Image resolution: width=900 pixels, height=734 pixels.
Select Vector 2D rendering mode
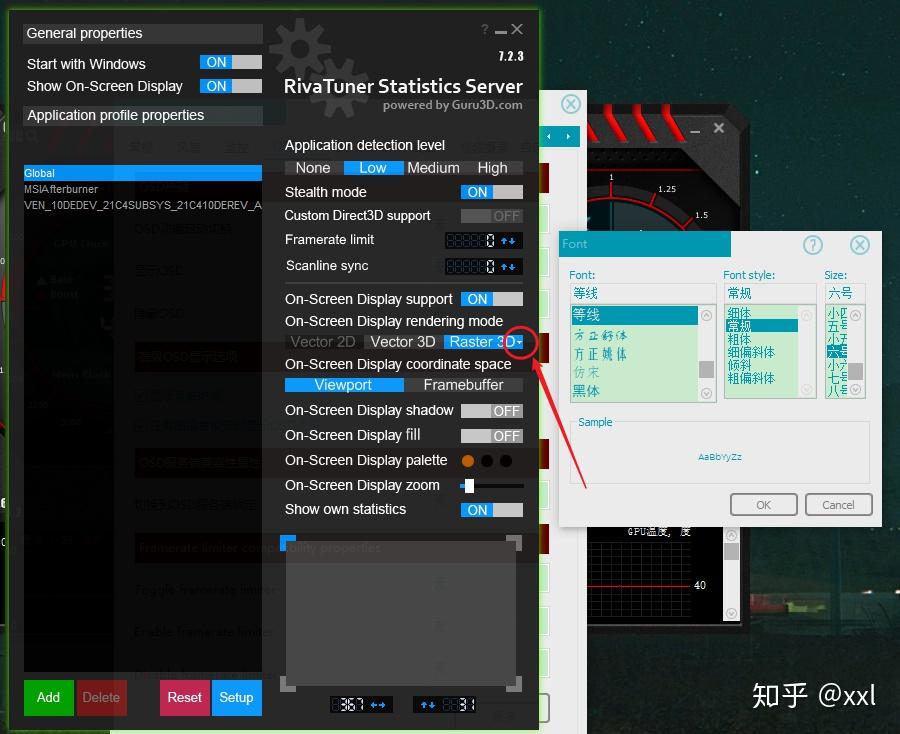323,342
